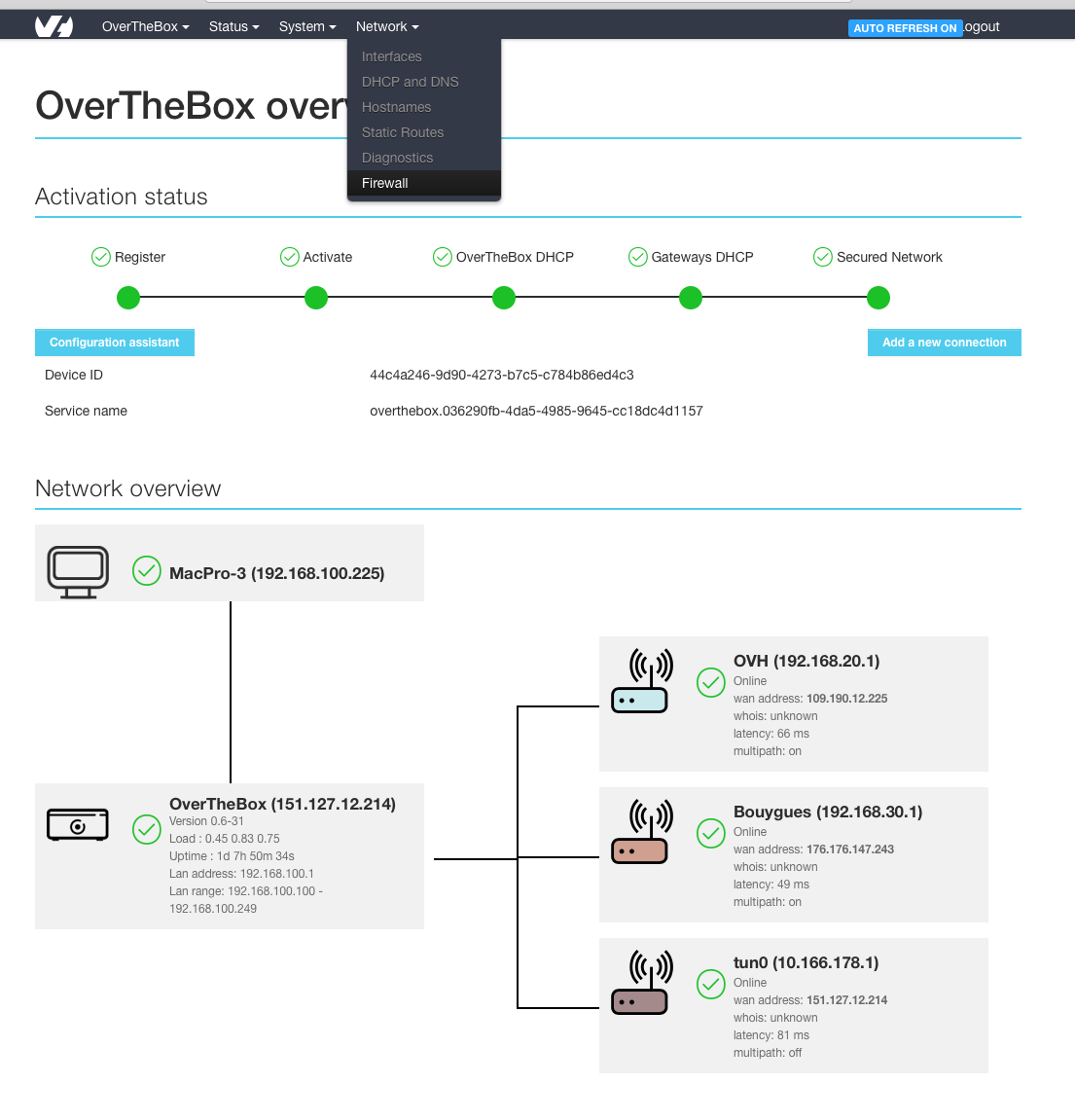Click the OVH blue router icon
The width and height of the screenshot is (1075, 1120).
(640, 682)
